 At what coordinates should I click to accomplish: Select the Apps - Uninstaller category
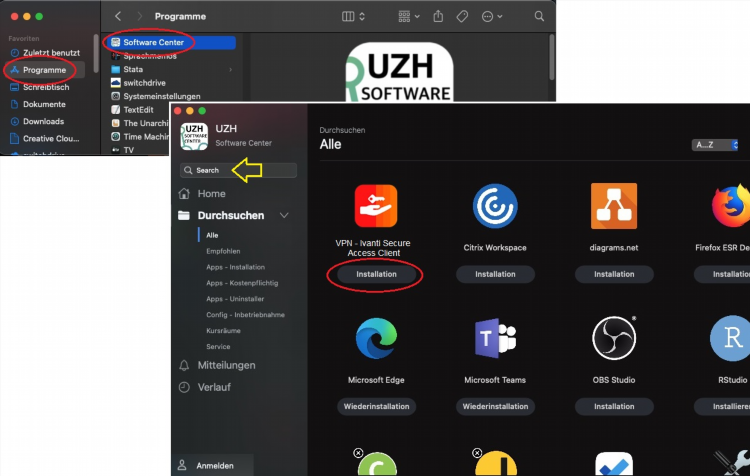235,299
